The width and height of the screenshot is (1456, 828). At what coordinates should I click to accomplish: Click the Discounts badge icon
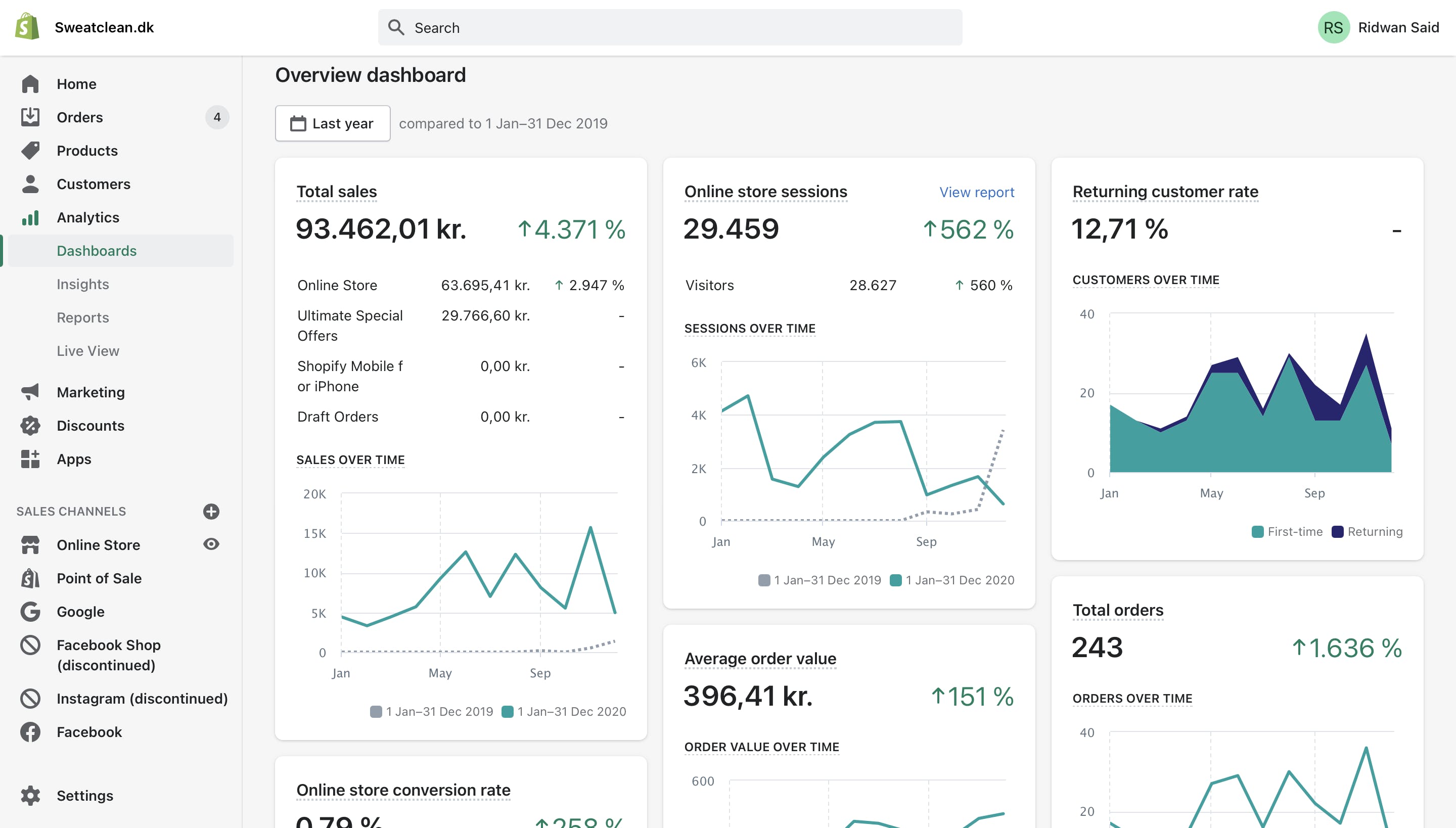(x=30, y=426)
